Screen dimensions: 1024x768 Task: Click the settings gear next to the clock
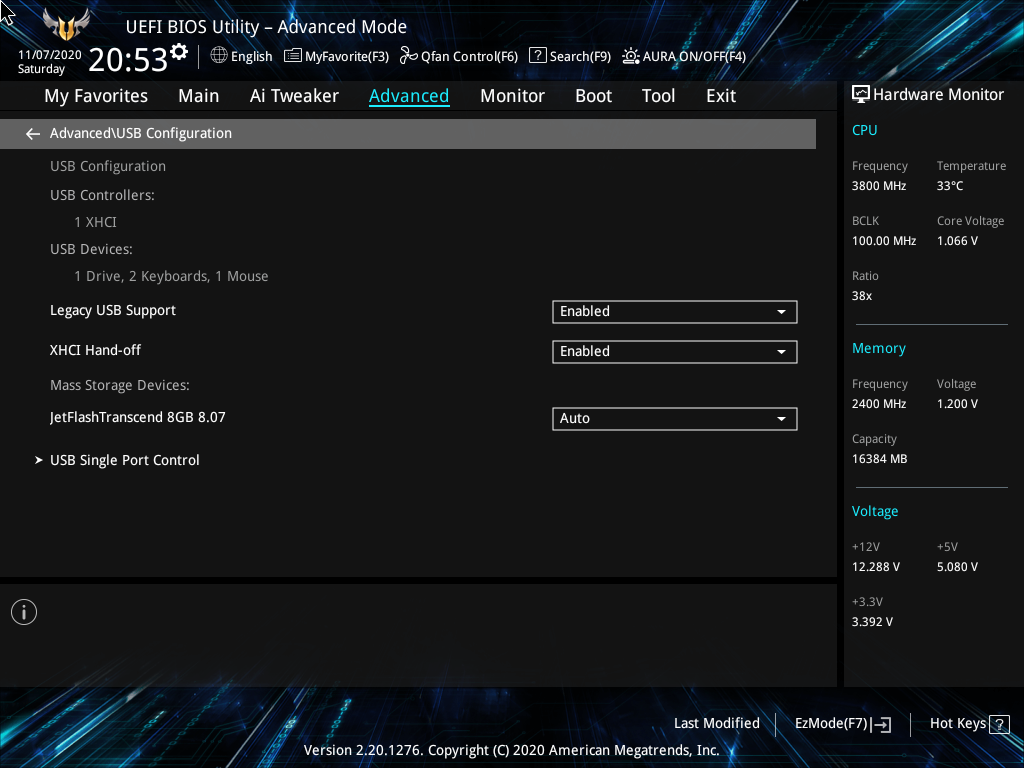(x=179, y=51)
